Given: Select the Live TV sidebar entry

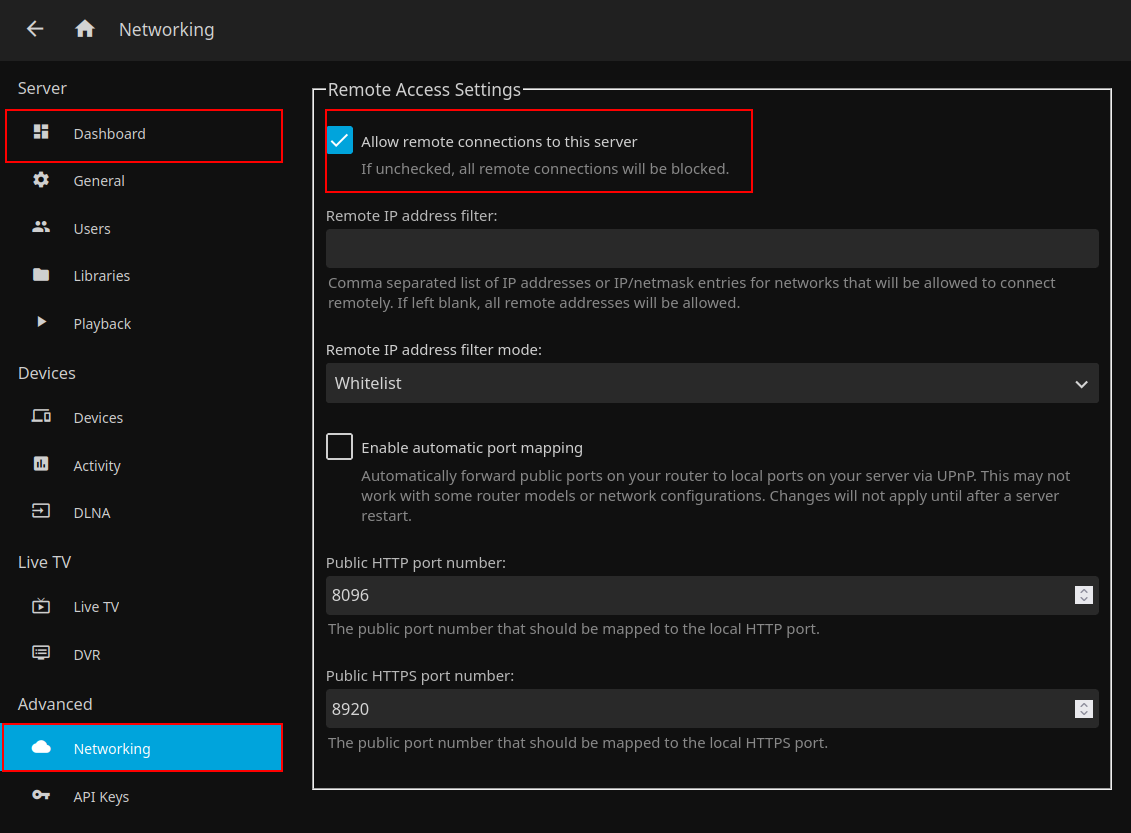Looking at the screenshot, I should click(96, 607).
